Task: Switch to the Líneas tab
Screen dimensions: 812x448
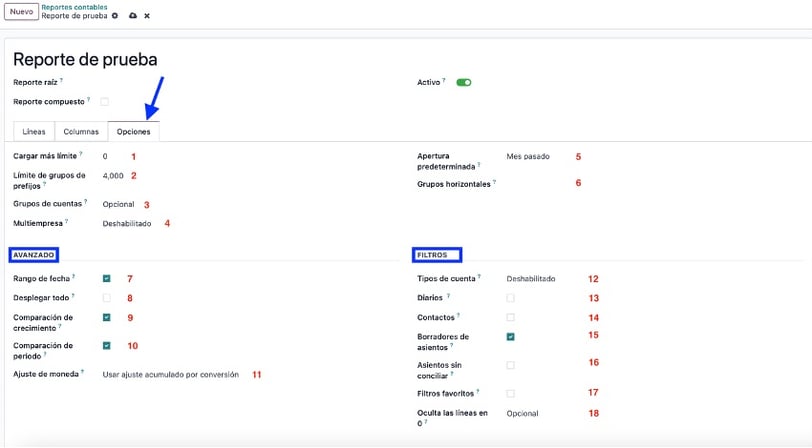Action: [34, 132]
